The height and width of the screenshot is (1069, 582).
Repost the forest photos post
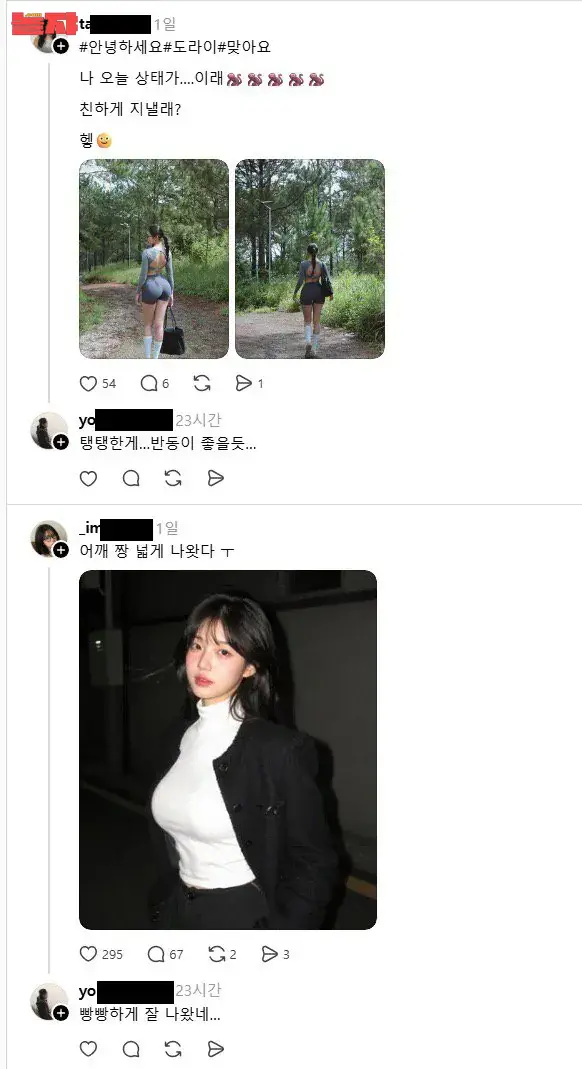[x=202, y=383]
